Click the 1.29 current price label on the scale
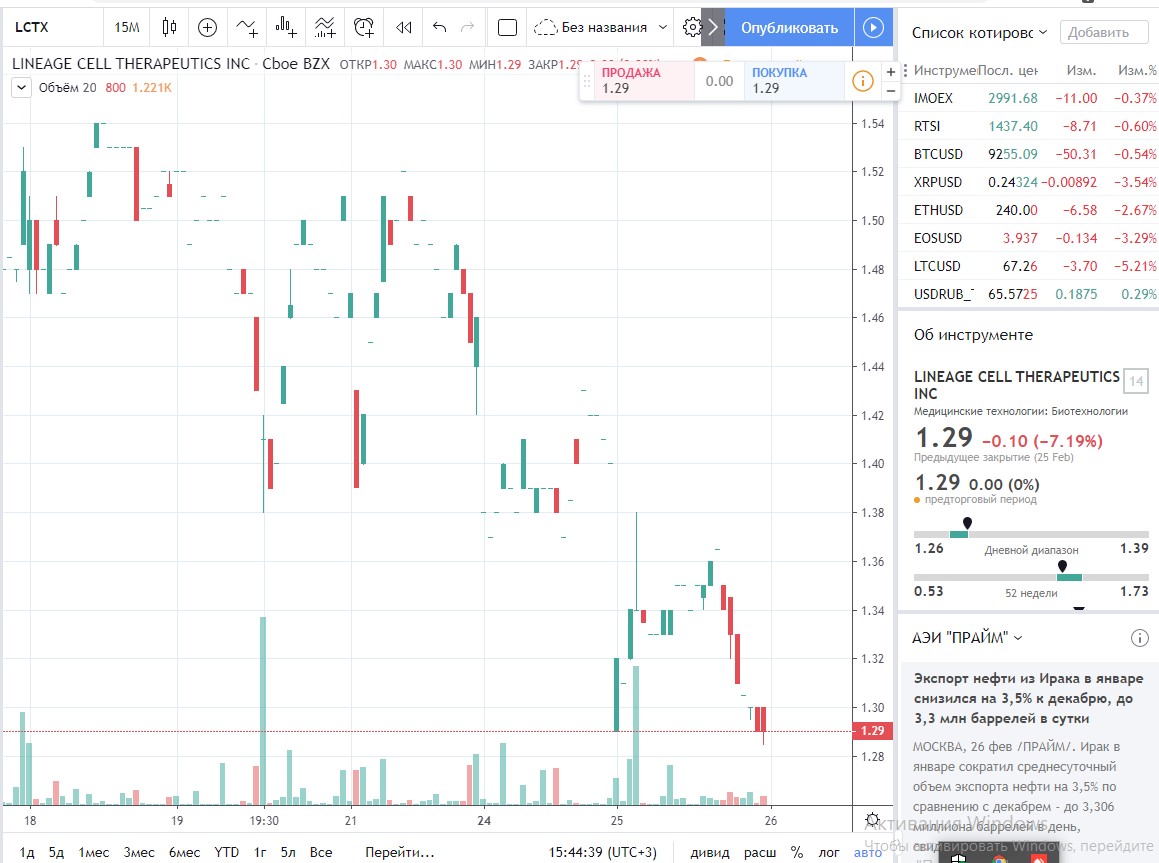1159x863 pixels. coord(872,731)
